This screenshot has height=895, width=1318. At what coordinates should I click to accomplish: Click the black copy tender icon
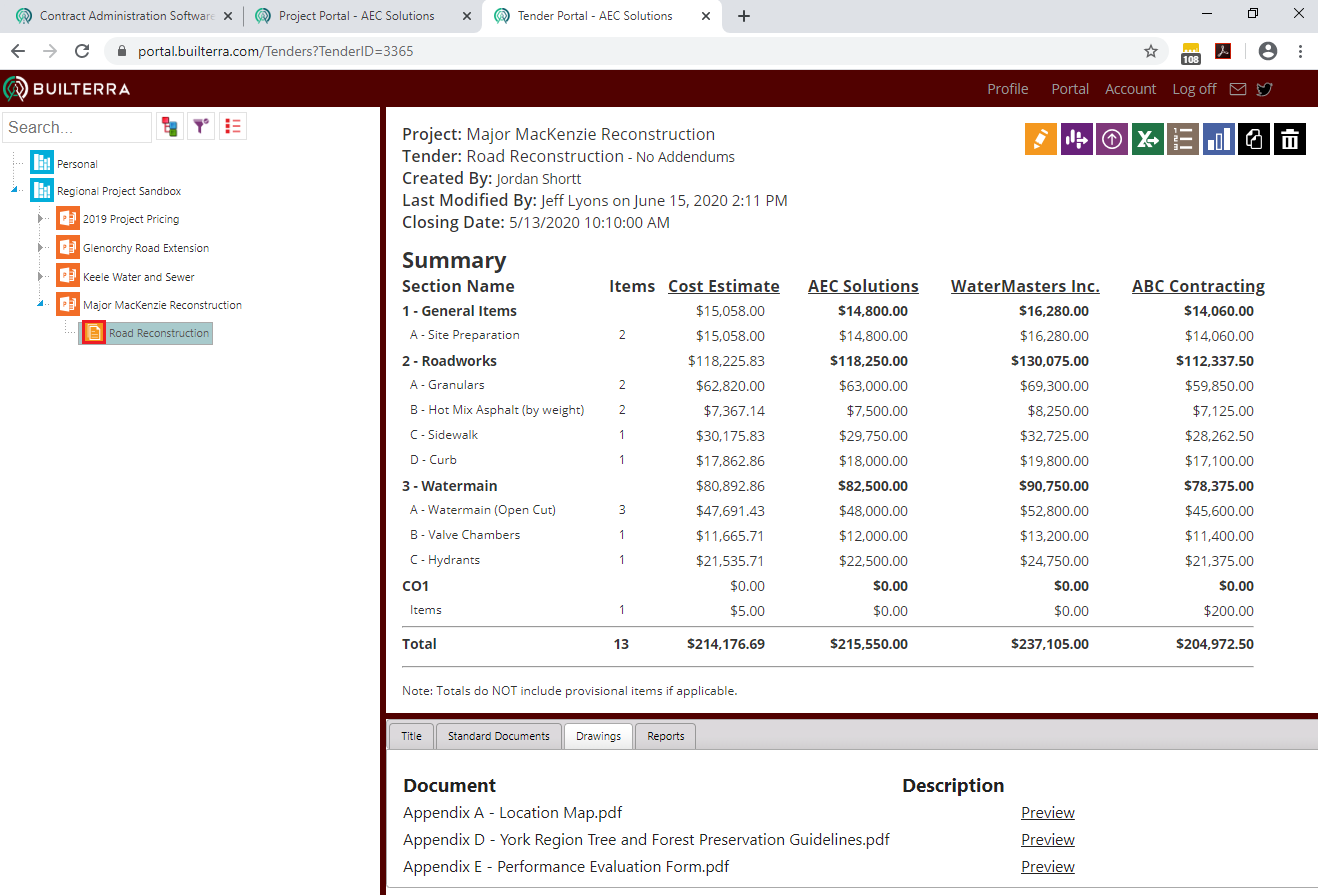[1254, 139]
